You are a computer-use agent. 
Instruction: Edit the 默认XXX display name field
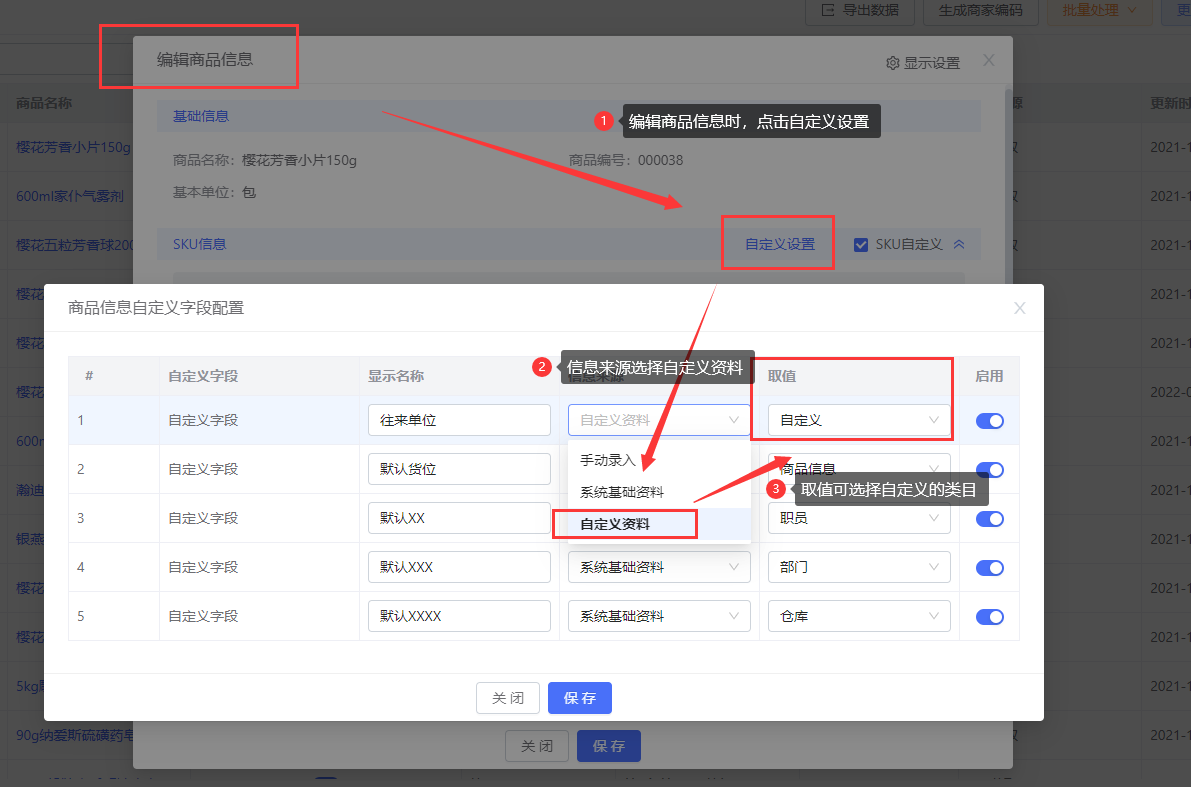coord(459,567)
